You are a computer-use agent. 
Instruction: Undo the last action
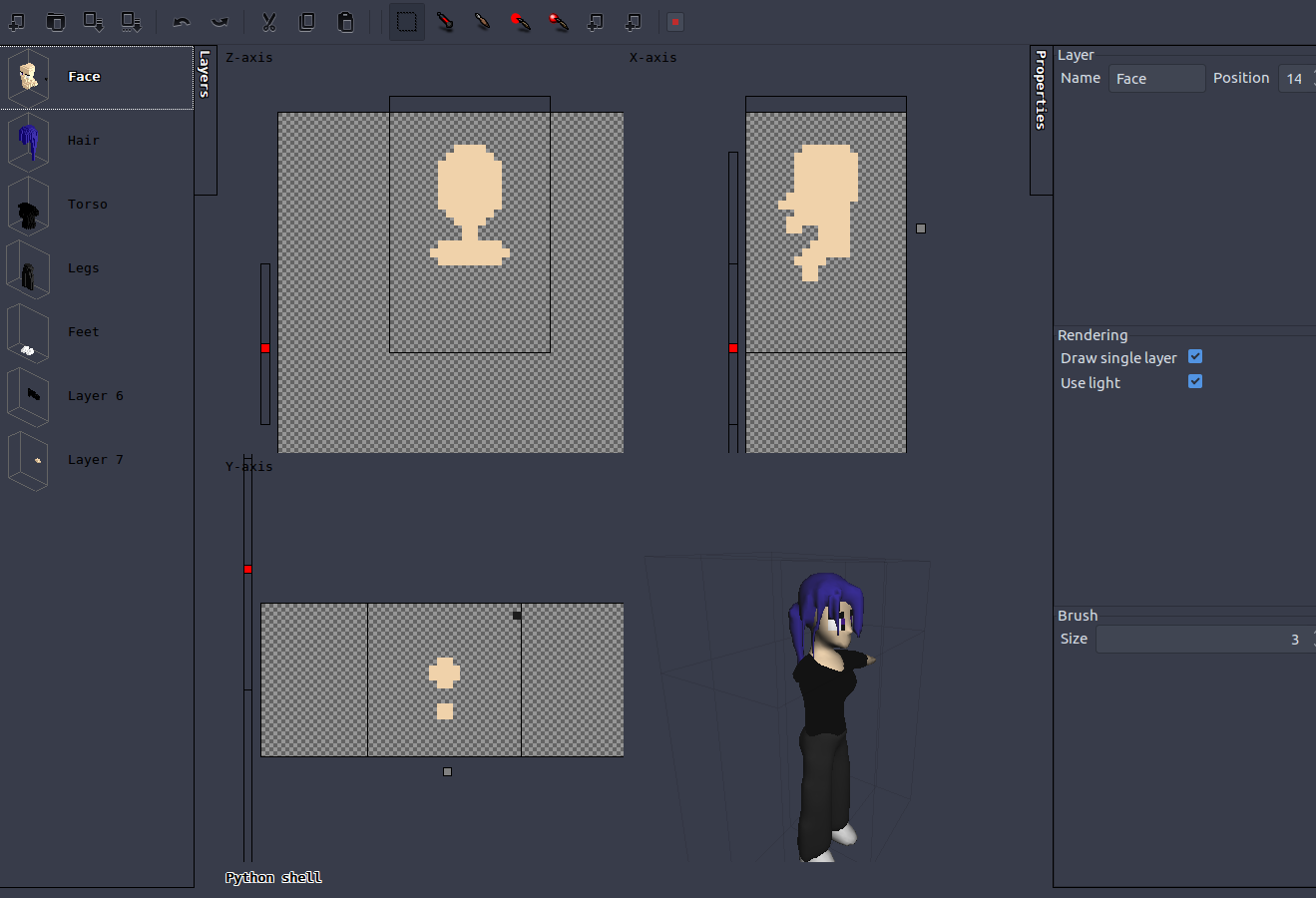(182, 22)
